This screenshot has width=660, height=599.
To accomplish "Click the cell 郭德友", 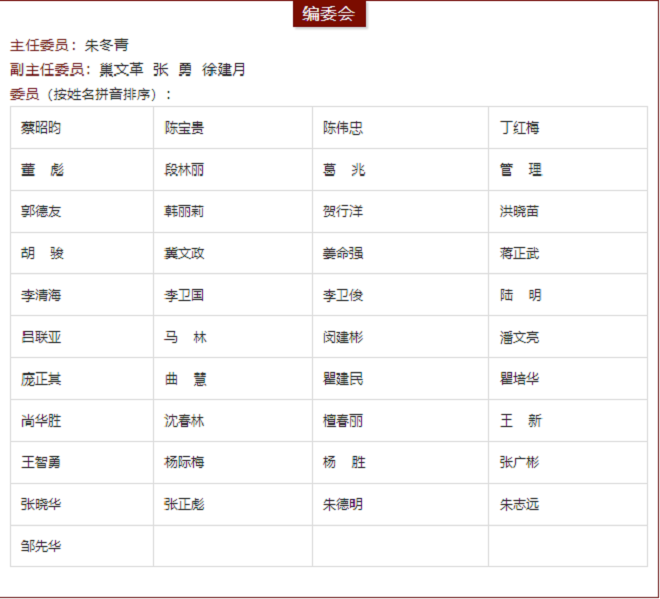I will [x=82, y=211].
